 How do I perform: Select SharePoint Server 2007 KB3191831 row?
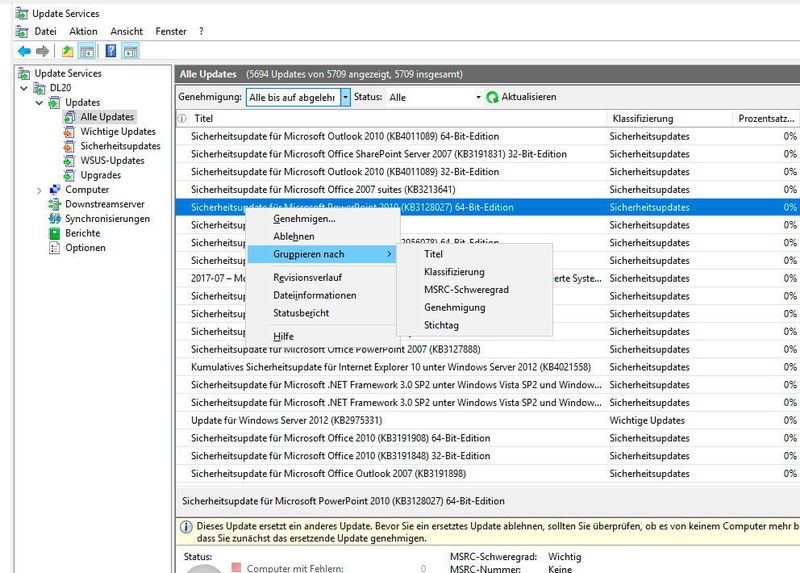point(488,154)
